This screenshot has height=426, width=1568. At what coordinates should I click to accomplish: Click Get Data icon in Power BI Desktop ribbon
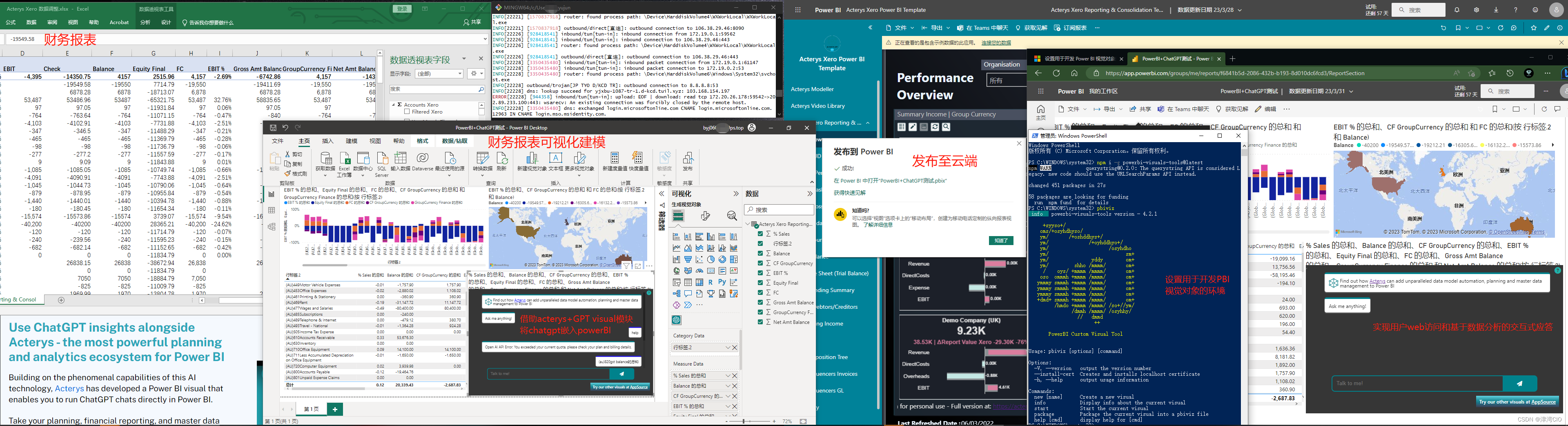[326, 158]
